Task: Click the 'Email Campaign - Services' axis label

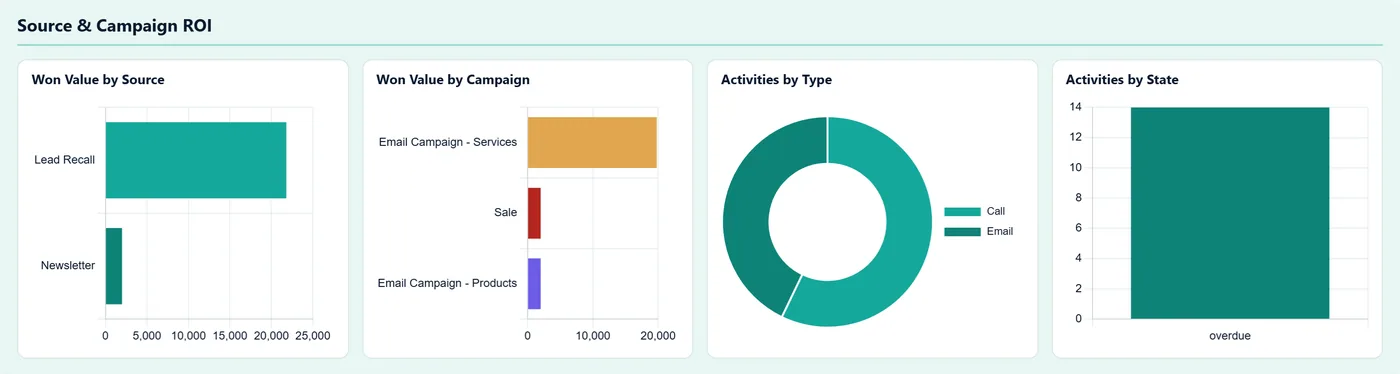Action: coord(448,142)
